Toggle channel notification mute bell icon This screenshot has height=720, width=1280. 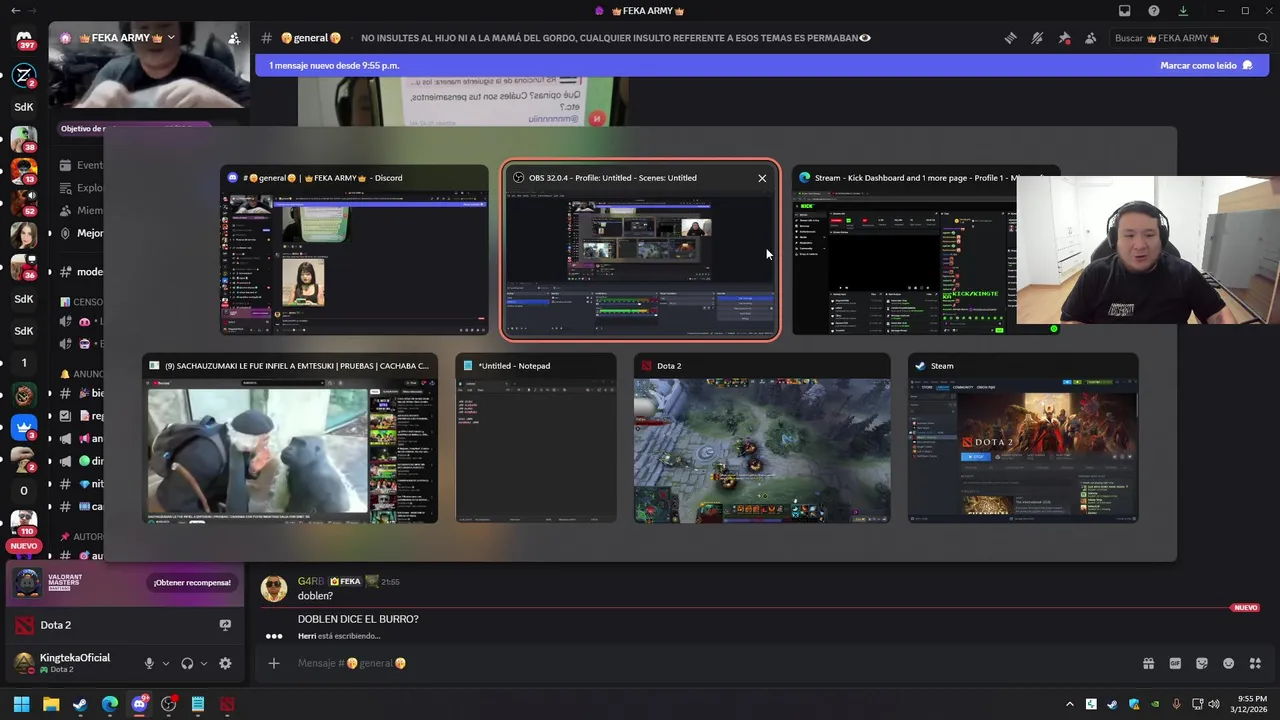(1037, 38)
